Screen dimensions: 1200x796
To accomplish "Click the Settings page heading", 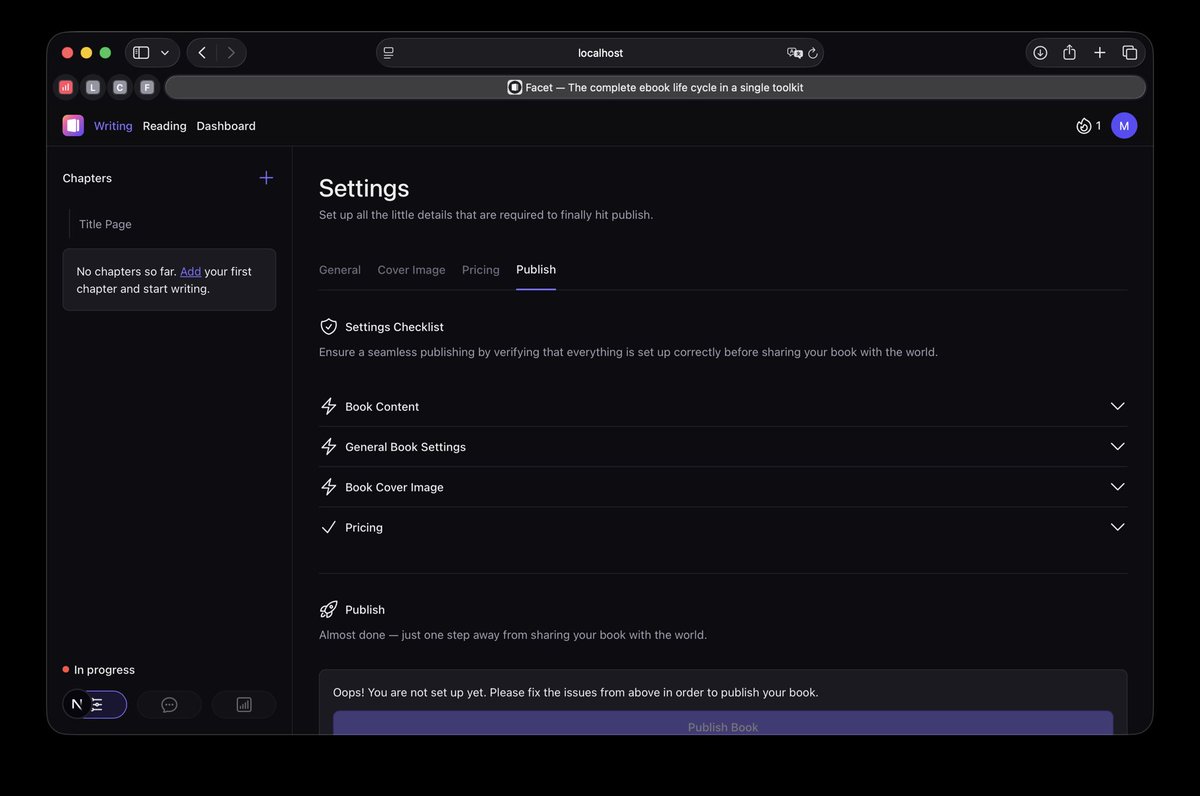I will pos(364,188).
